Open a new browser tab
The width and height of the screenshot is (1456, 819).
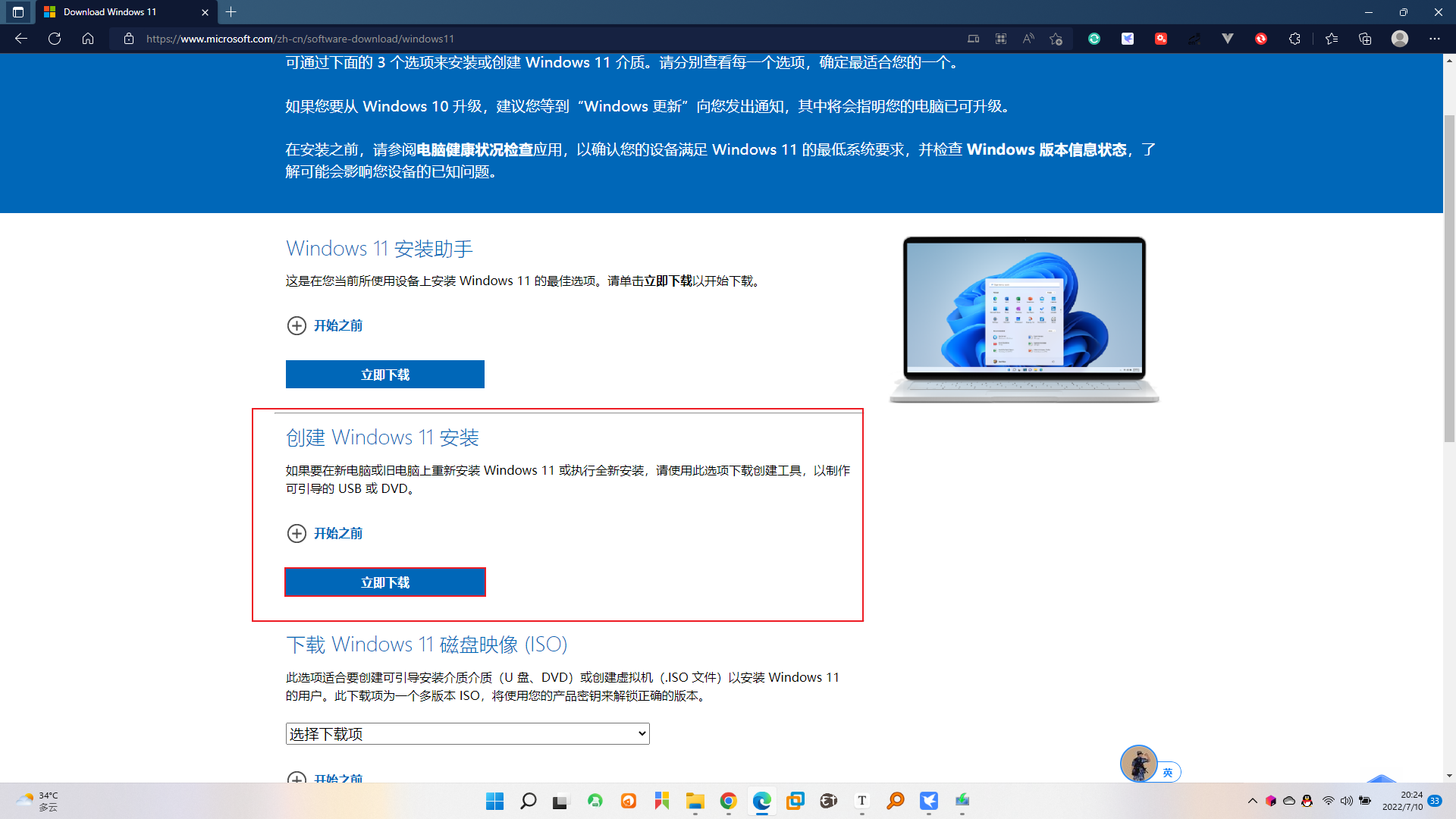pos(231,12)
